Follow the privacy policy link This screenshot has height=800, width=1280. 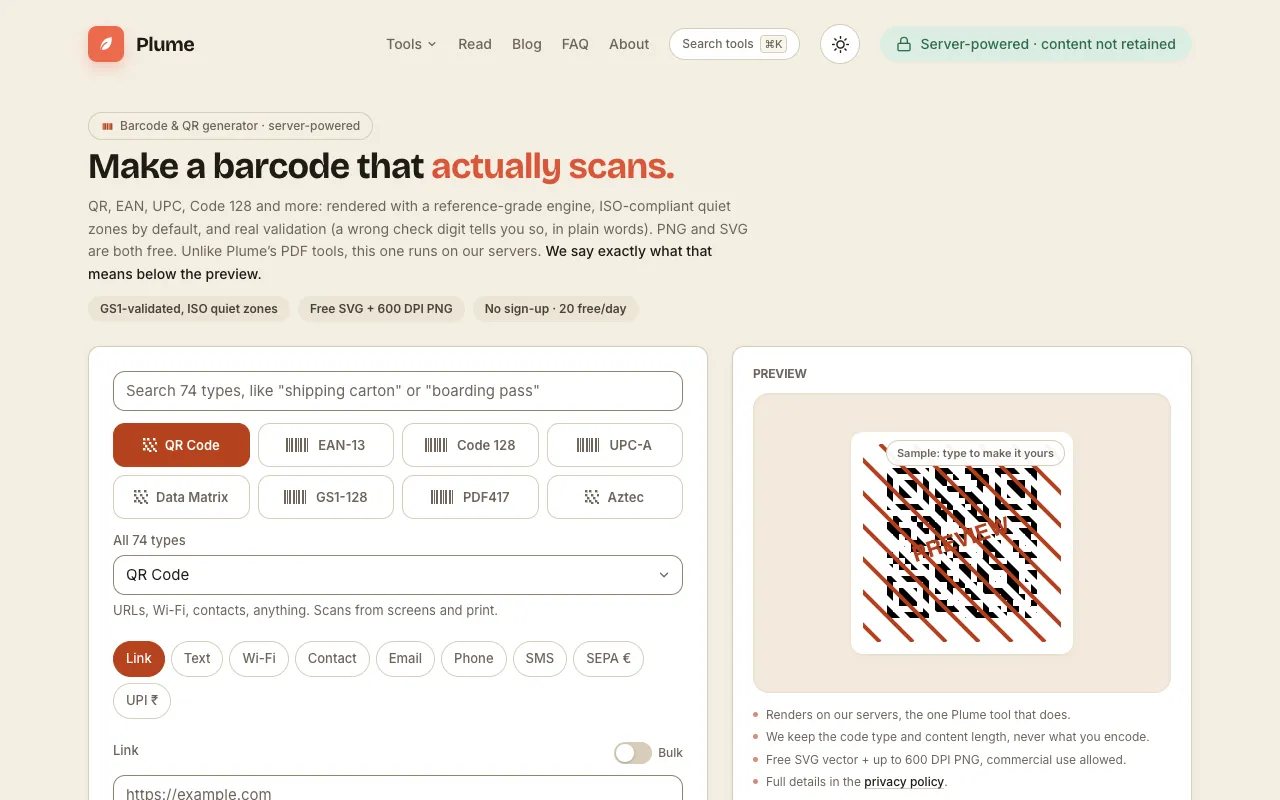904,782
